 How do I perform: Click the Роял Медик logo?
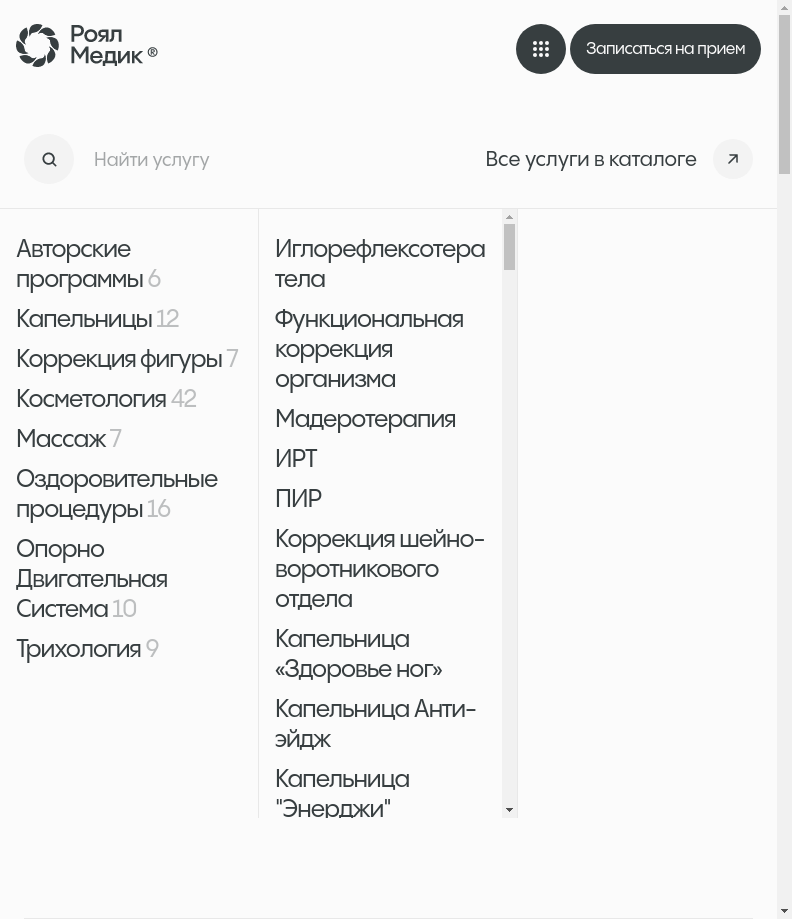point(87,46)
